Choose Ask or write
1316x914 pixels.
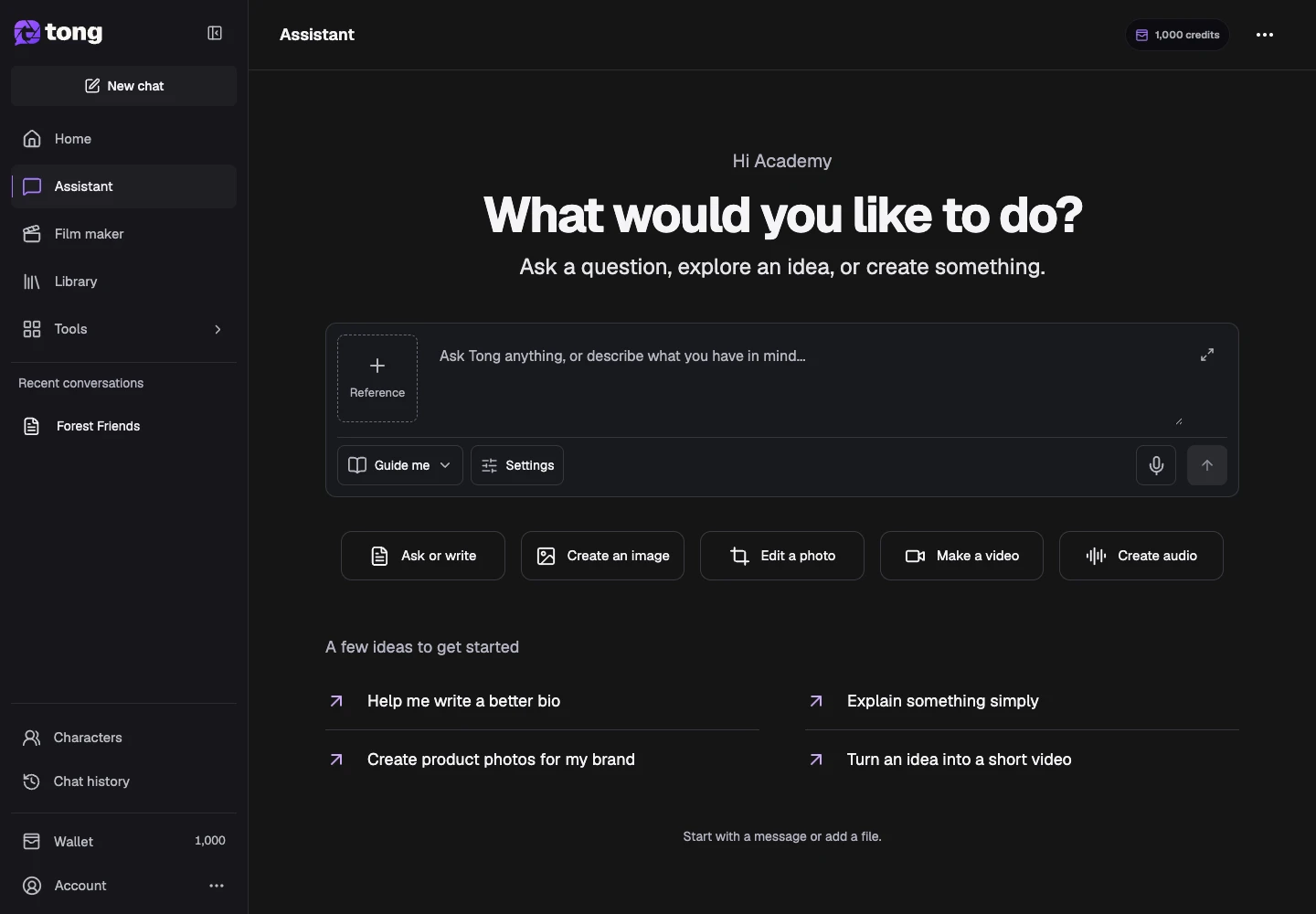(423, 556)
